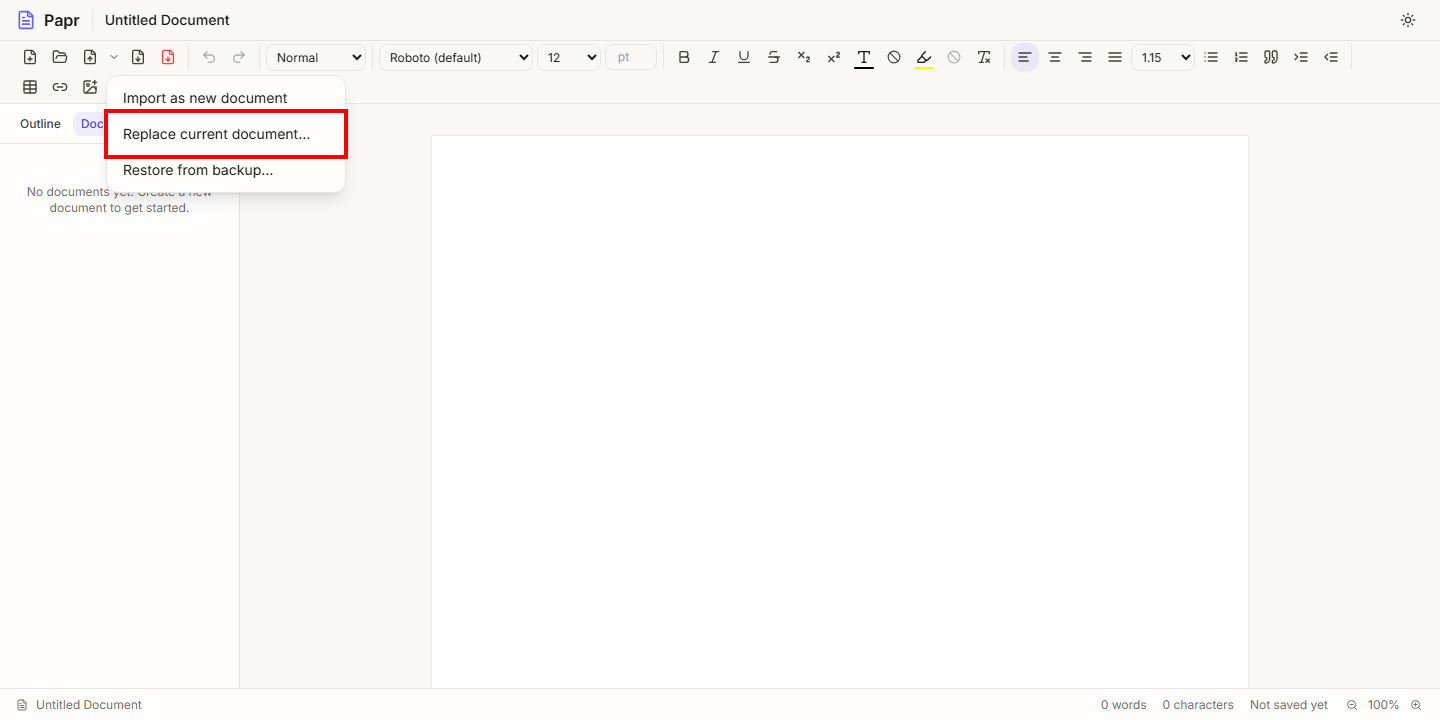The width and height of the screenshot is (1440, 720).
Task: Open the font size 12 dropdown
Action: 569,57
